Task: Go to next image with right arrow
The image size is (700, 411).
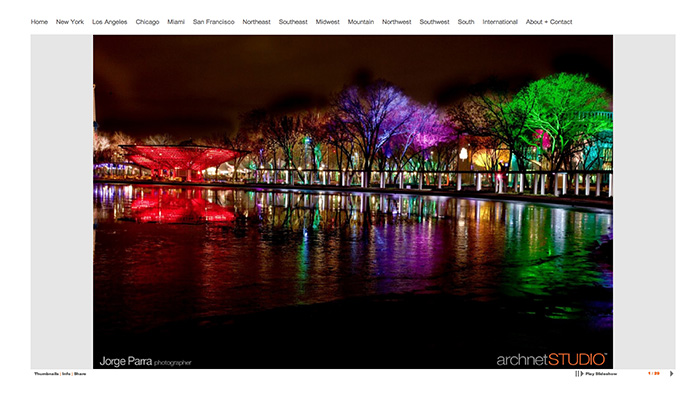Action: 671,374
